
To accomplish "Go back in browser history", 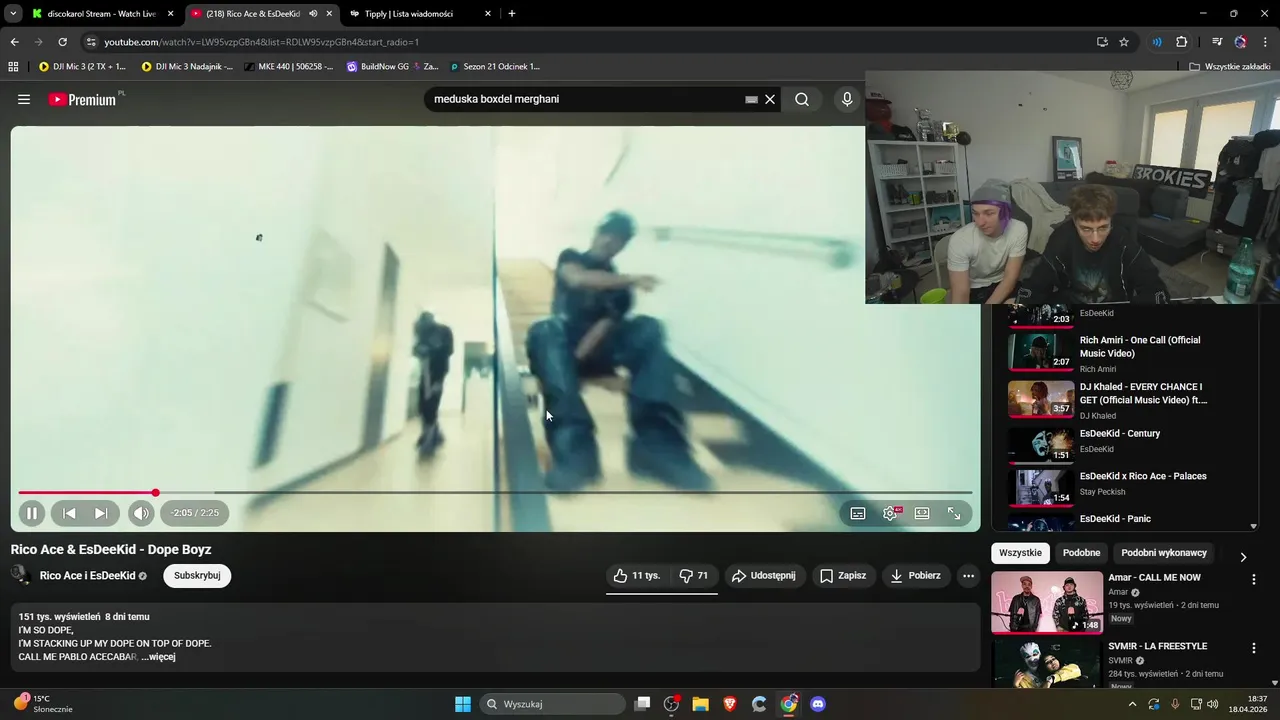I will tap(14, 42).
